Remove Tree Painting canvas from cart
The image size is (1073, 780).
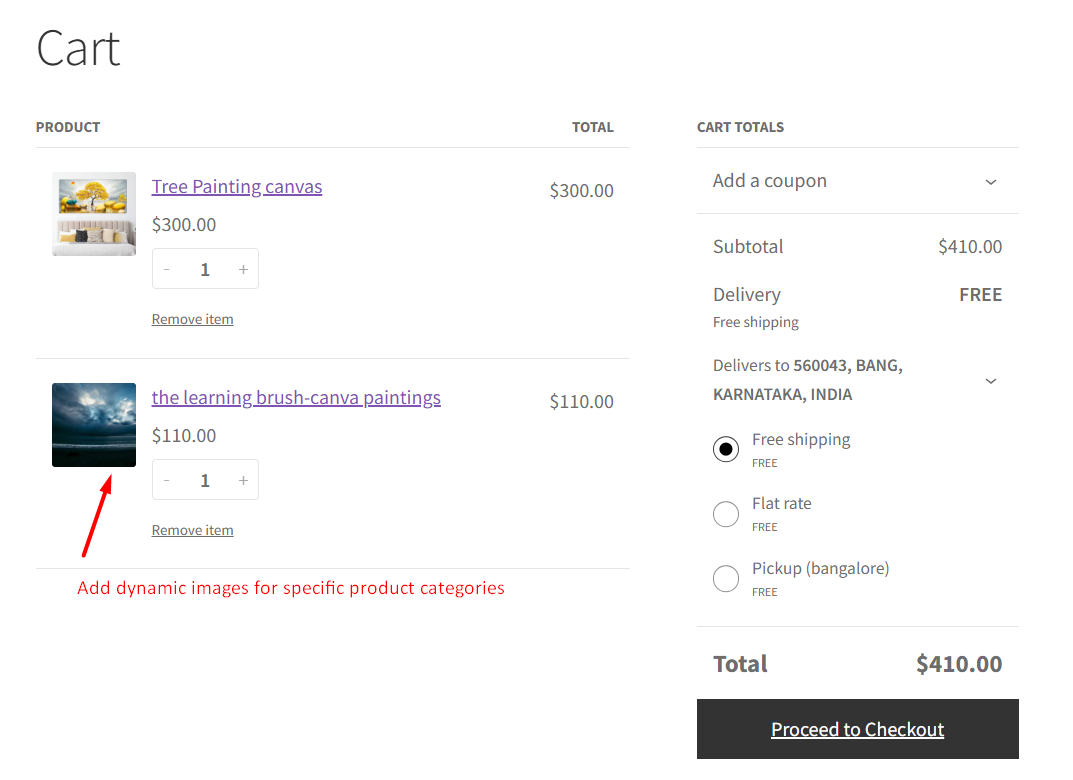(x=192, y=320)
